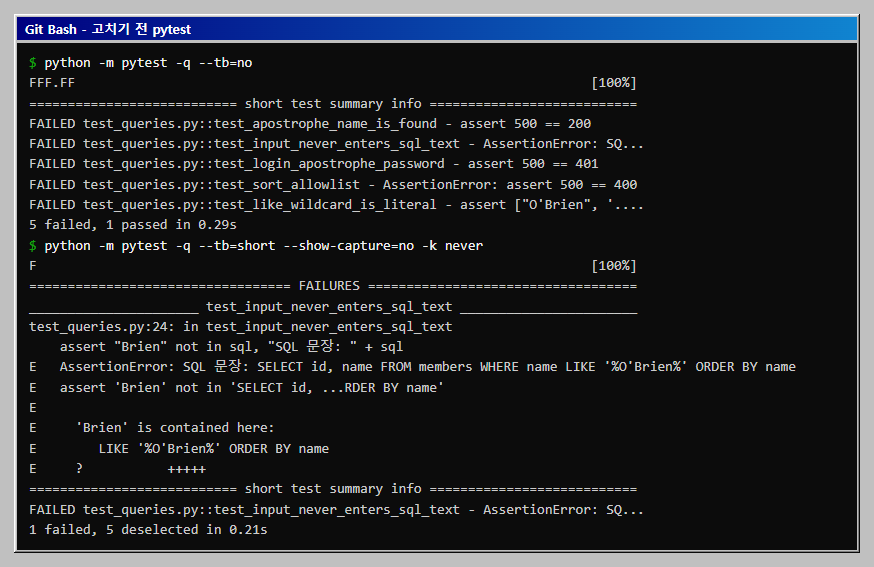Click the '1 failed, 5 deselected in 0.21s' line
The image size is (874, 567).
[148, 530]
